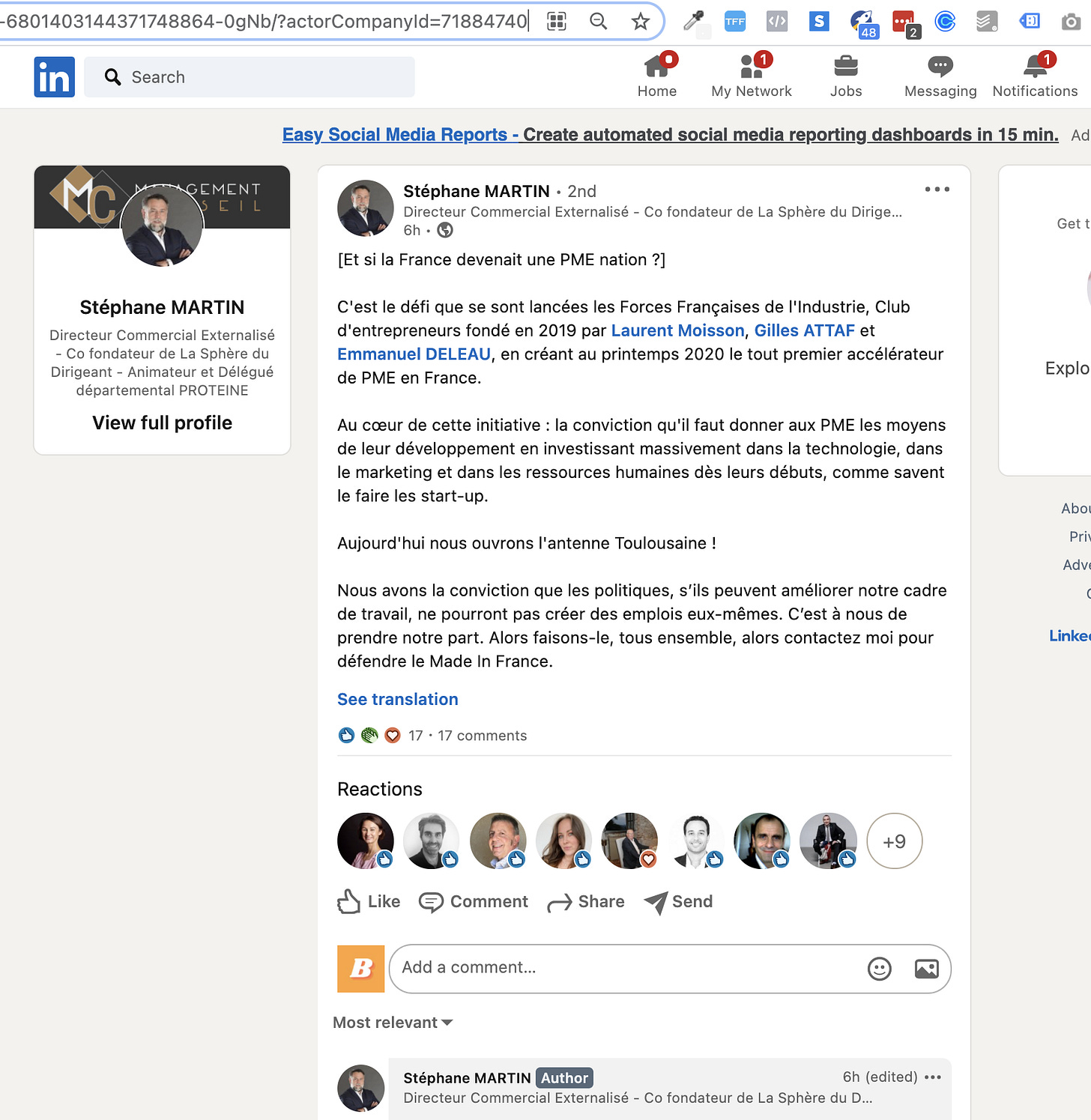Open Laurent Moisson mention link
This screenshot has height=1120, width=1091.
coord(678,330)
